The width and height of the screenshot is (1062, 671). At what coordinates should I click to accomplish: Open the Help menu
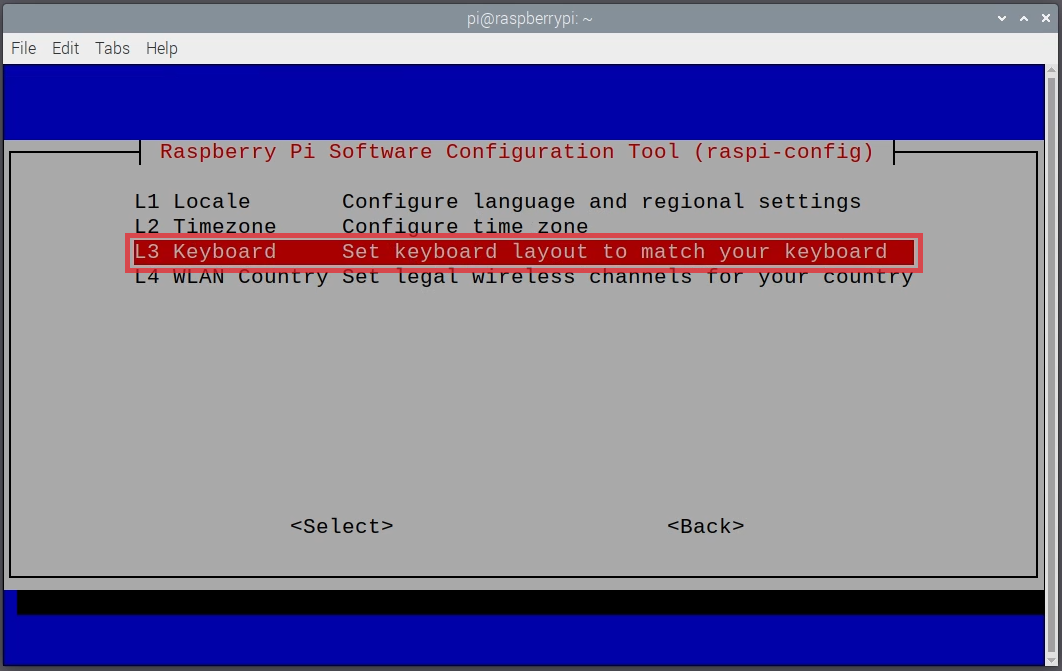[161, 48]
